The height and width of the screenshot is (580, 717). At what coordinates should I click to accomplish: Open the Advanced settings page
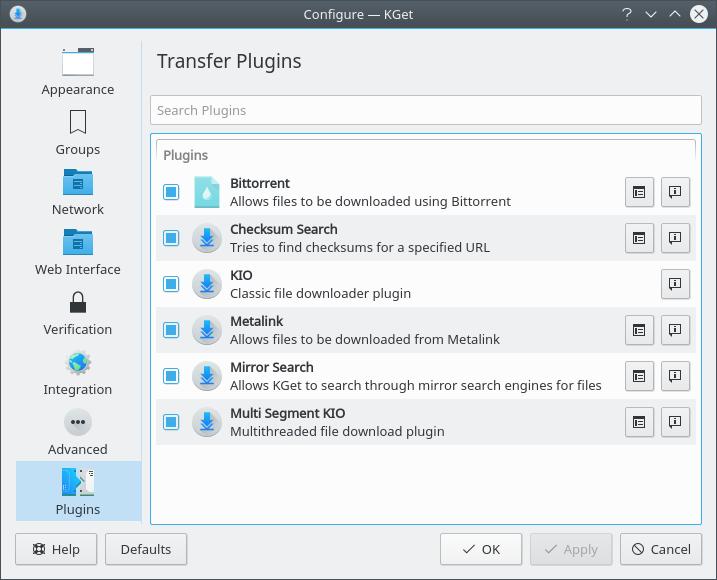click(x=78, y=431)
